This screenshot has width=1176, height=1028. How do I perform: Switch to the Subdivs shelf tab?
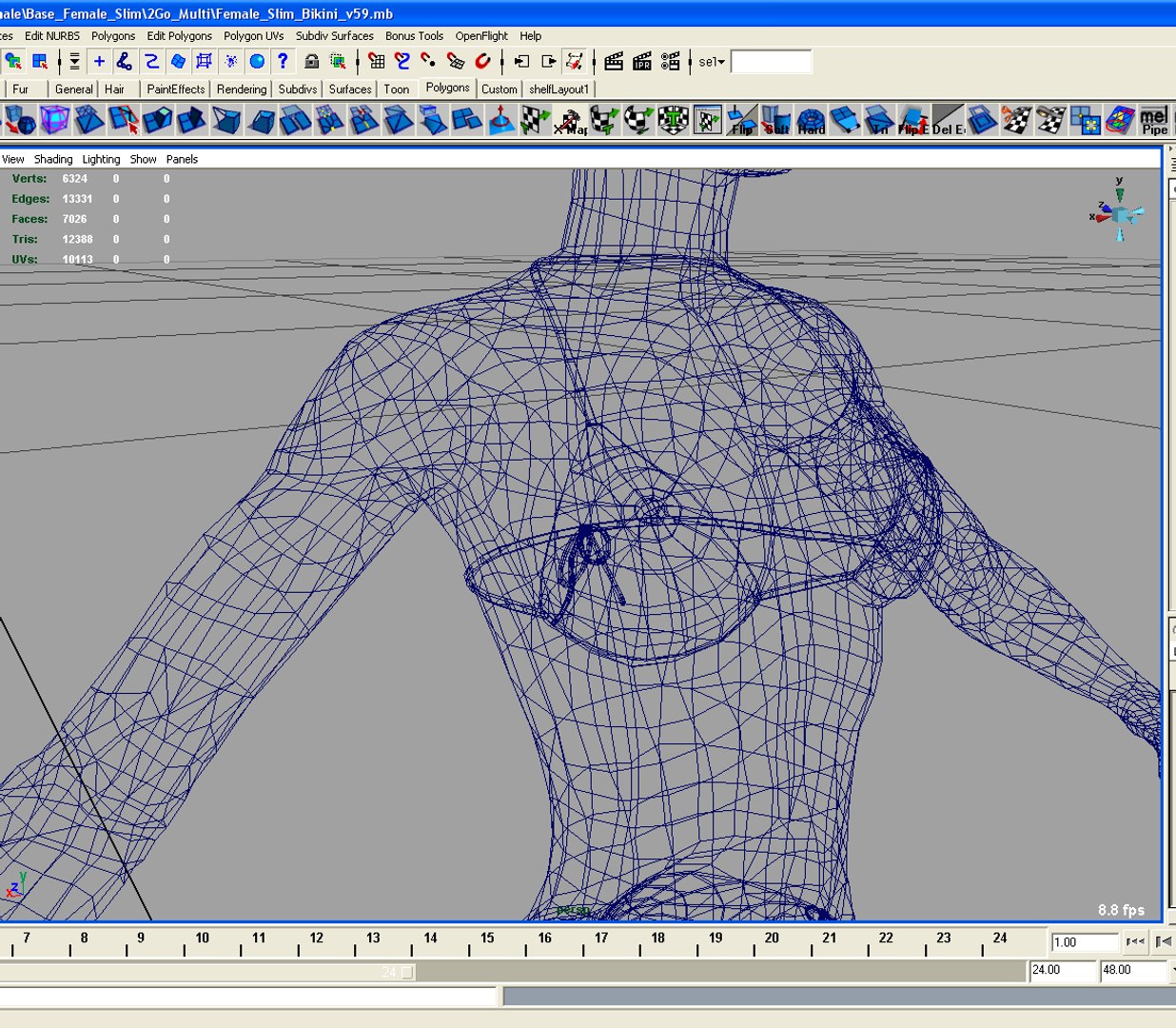298,89
